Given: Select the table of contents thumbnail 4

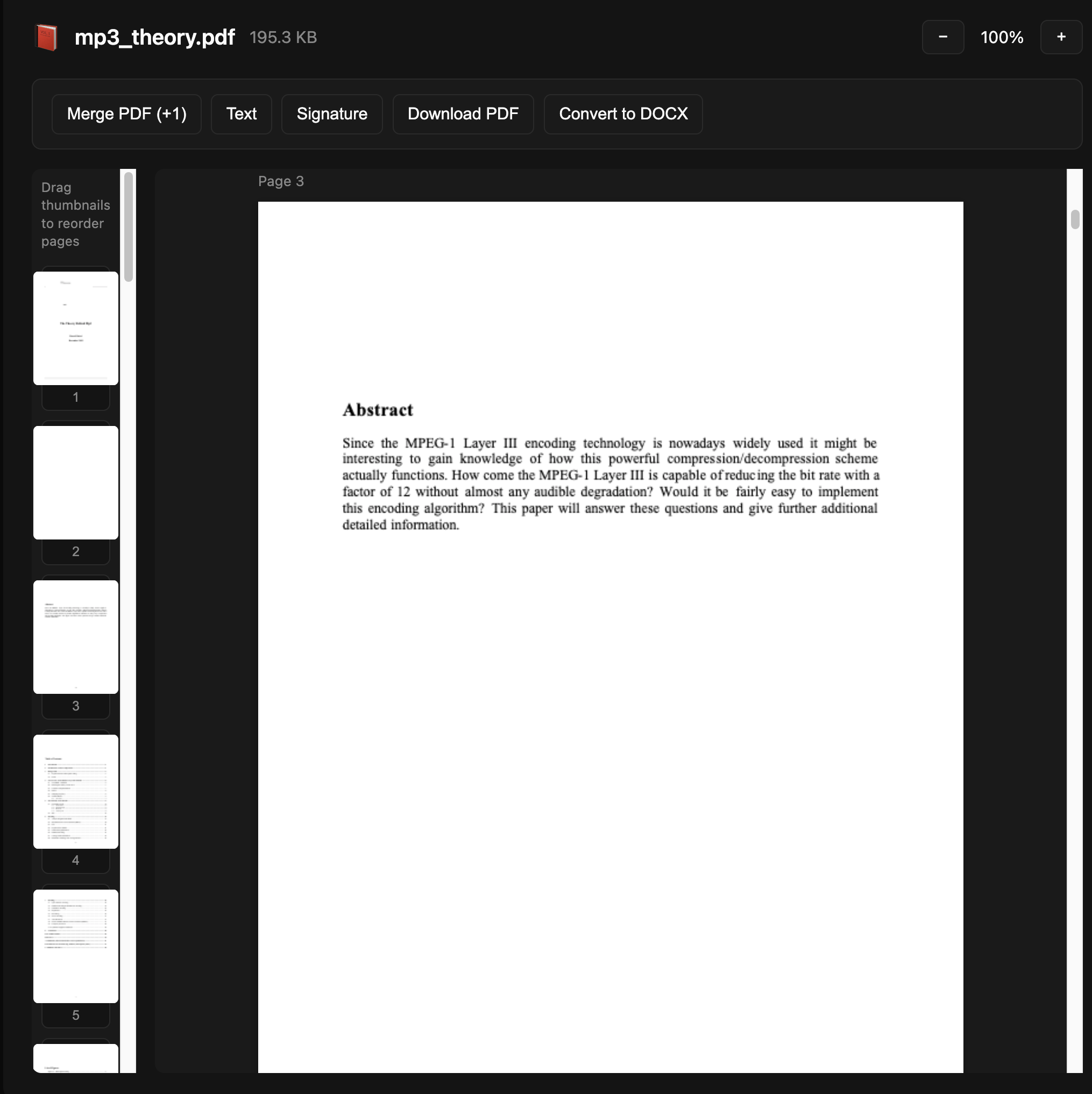Looking at the screenshot, I should click(x=75, y=791).
